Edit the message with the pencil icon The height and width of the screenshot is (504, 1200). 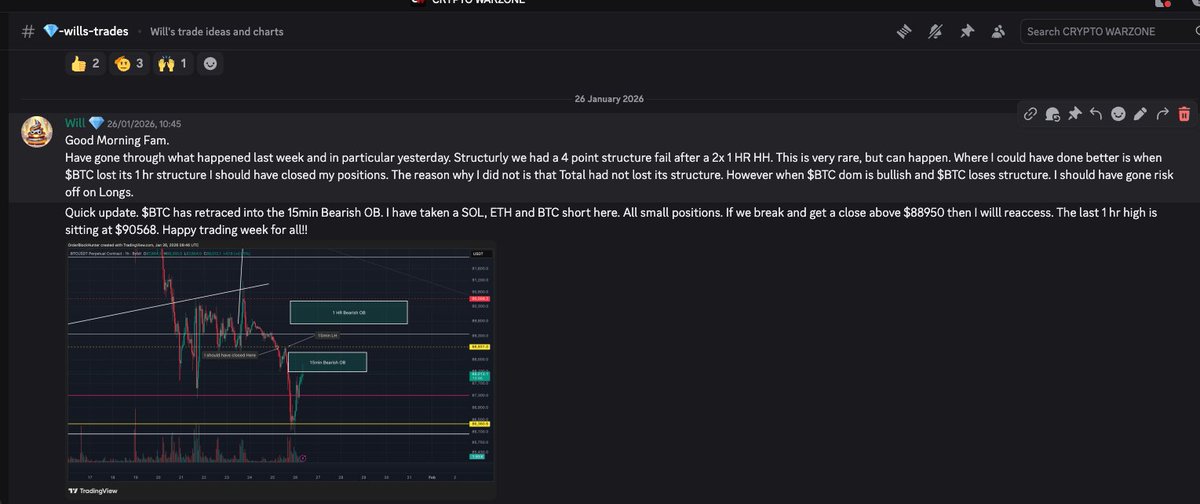point(1140,114)
